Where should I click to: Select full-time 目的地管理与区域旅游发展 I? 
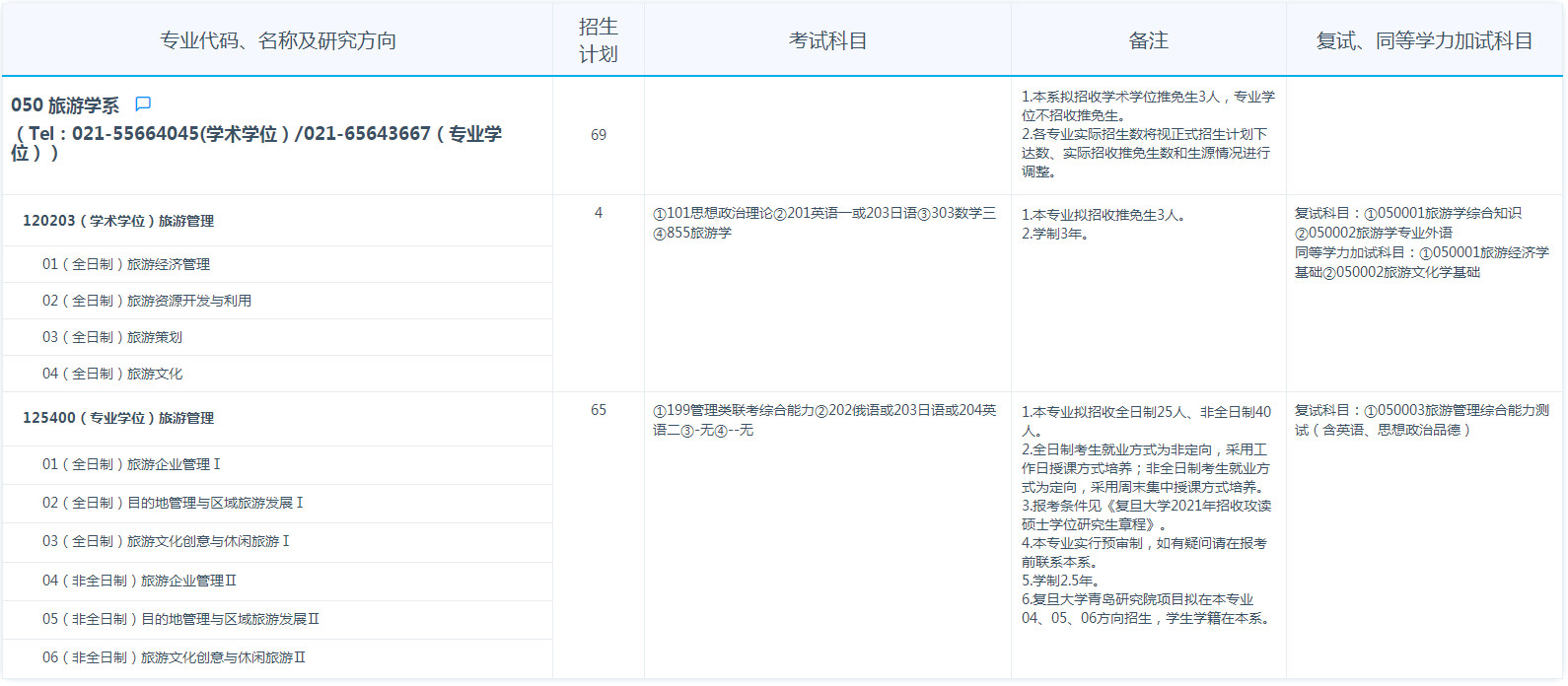click(x=173, y=503)
